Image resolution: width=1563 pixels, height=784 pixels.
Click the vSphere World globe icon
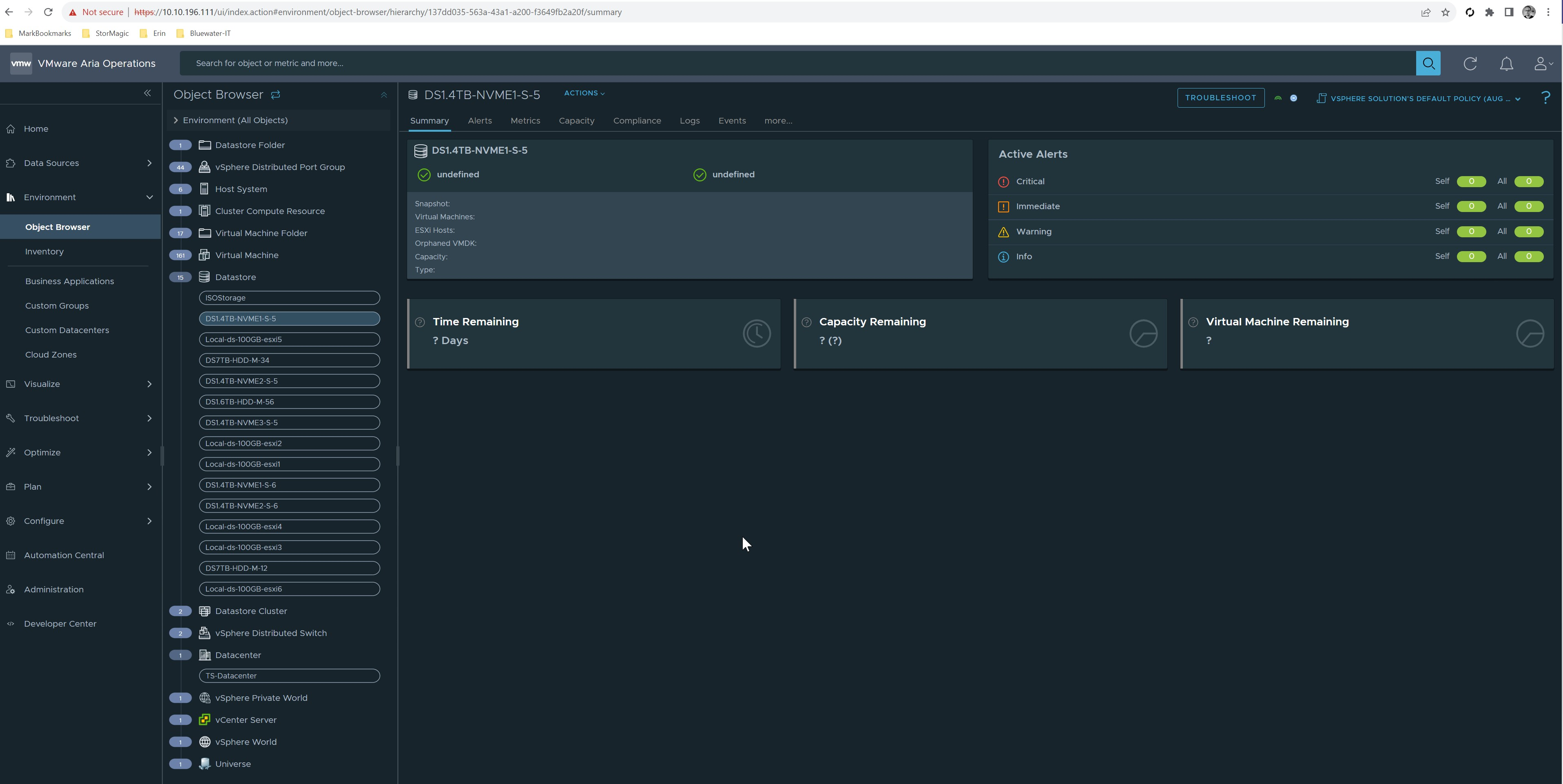(x=204, y=742)
